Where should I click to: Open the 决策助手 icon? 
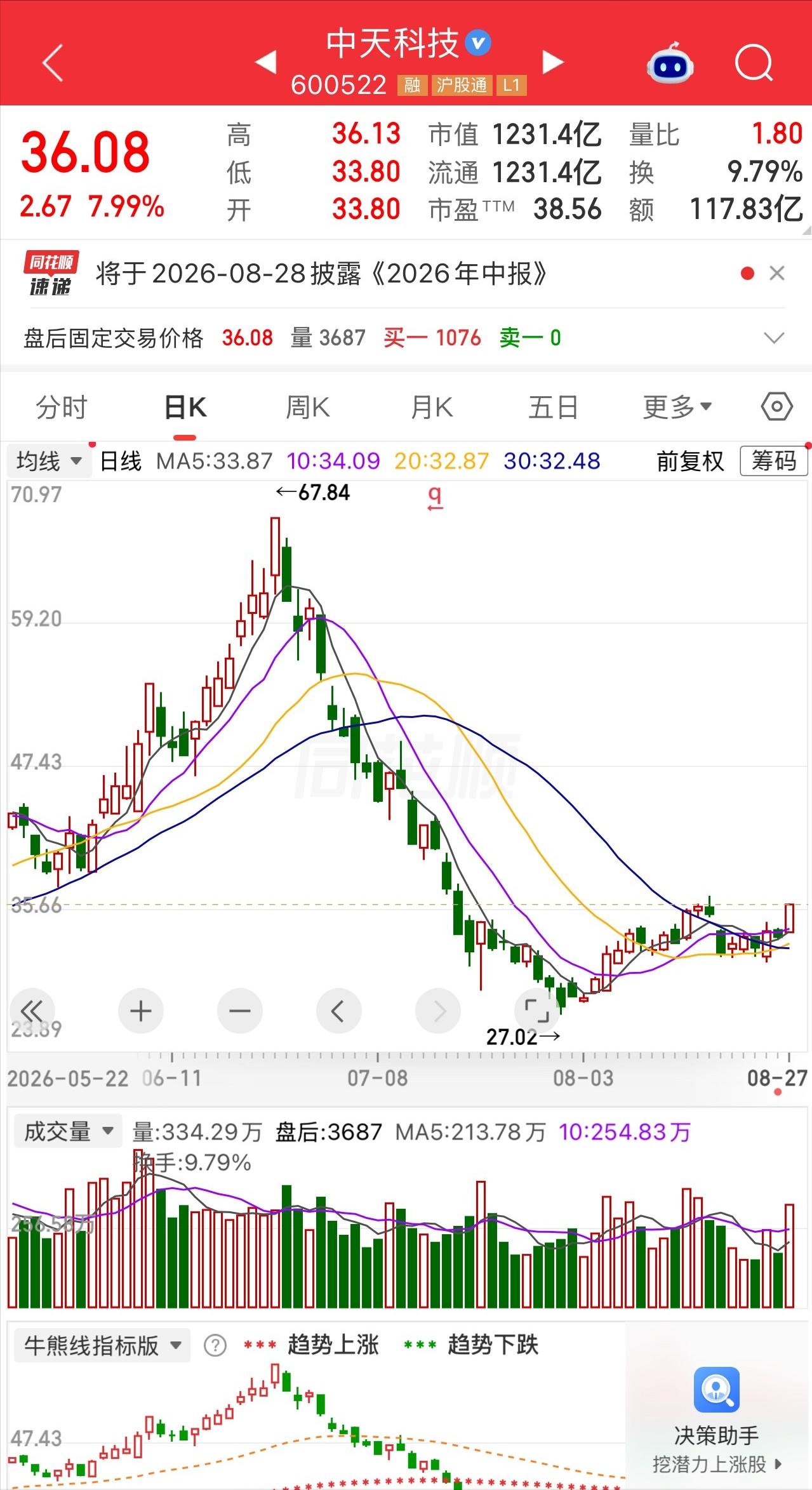[x=716, y=1390]
